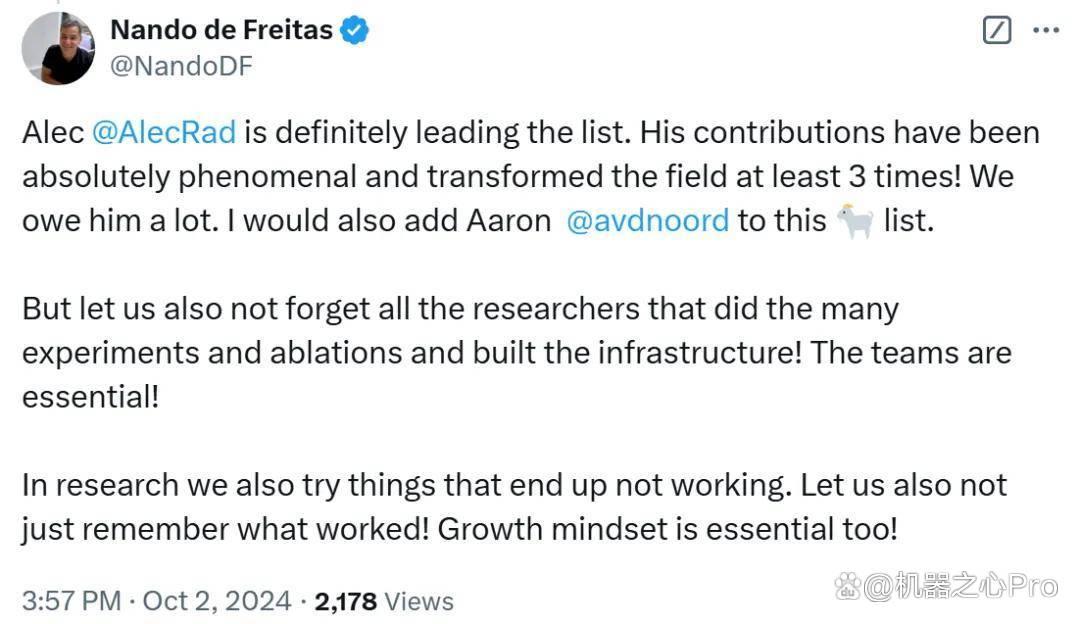Viewport: 1080px width, 624px height.
Task: Click the 'Growth mindset is essential too!' sentence
Action: (667, 529)
